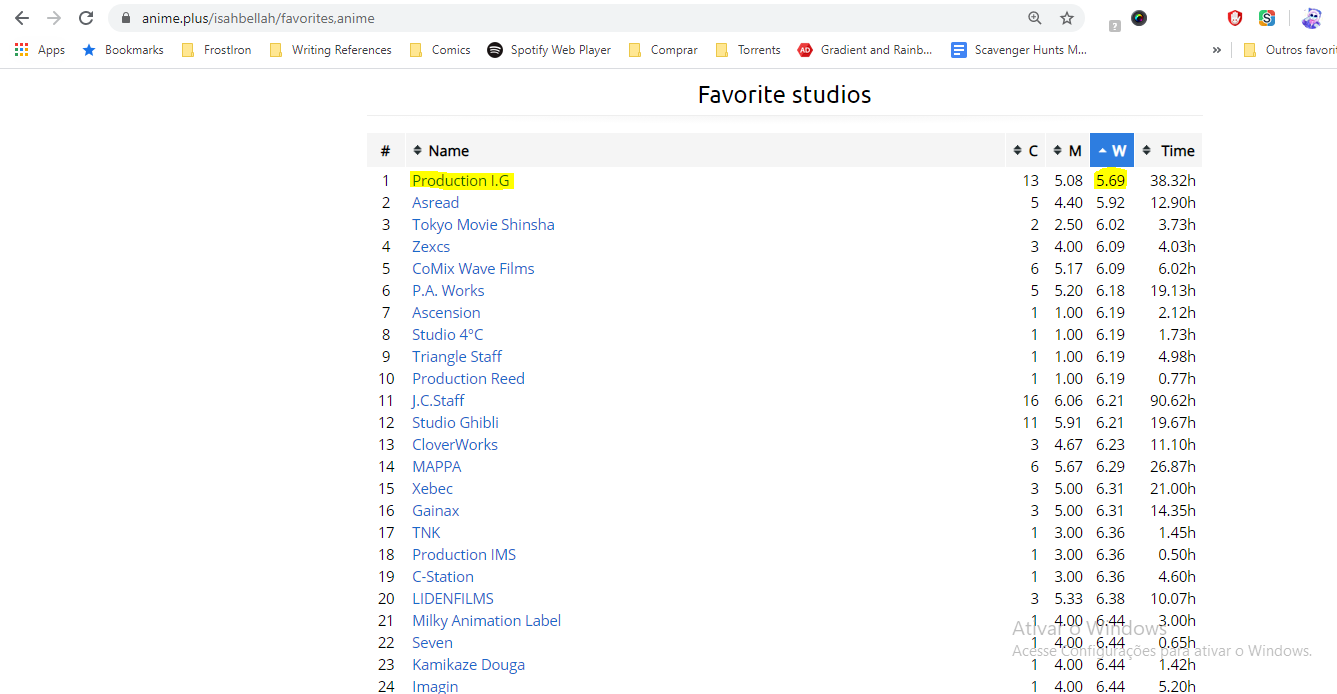Image resolution: width=1337 pixels, height=694 pixels.
Task: Open the rainbow color picker extension
Action: [x=1139, y=18]
